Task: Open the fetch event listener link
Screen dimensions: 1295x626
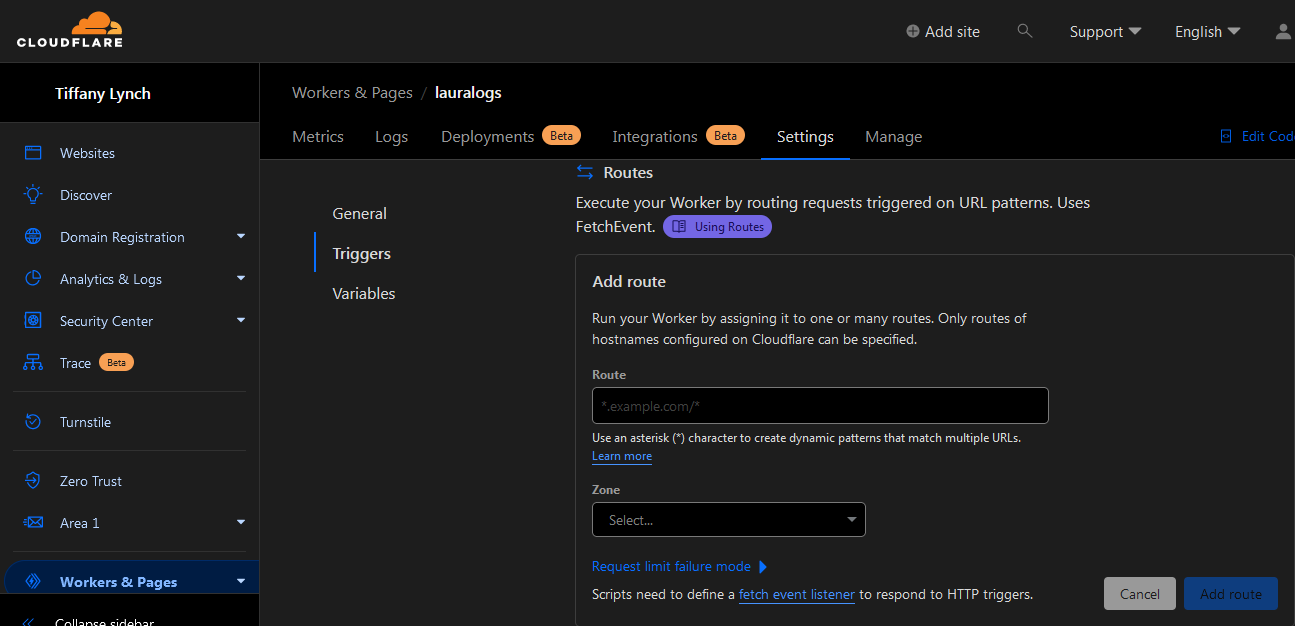Action: tap(796, 595)
